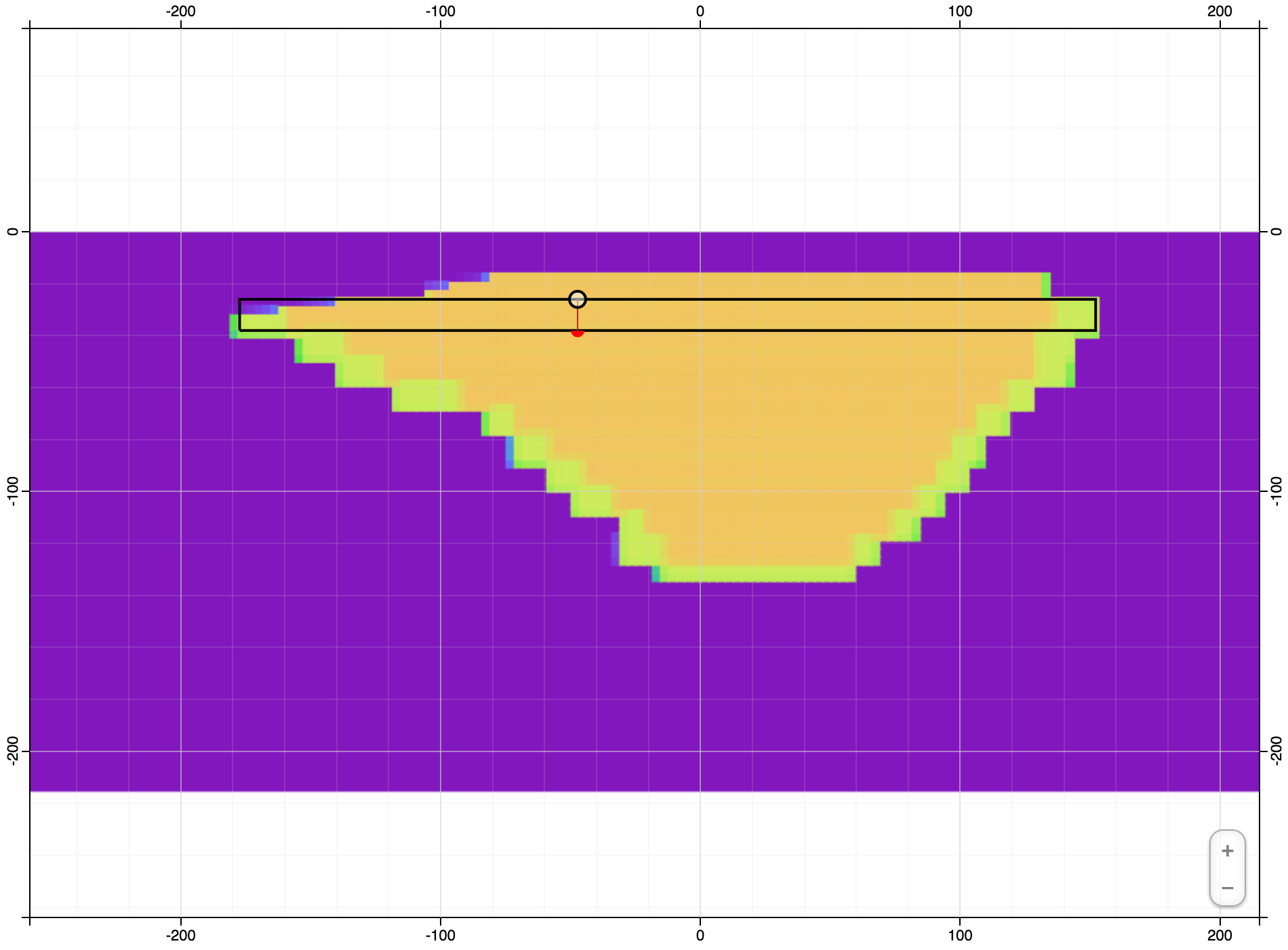Screen dimensions: 1288x950
Task: Click the red anchor point below the handle
Action: [x=577, y=333]
